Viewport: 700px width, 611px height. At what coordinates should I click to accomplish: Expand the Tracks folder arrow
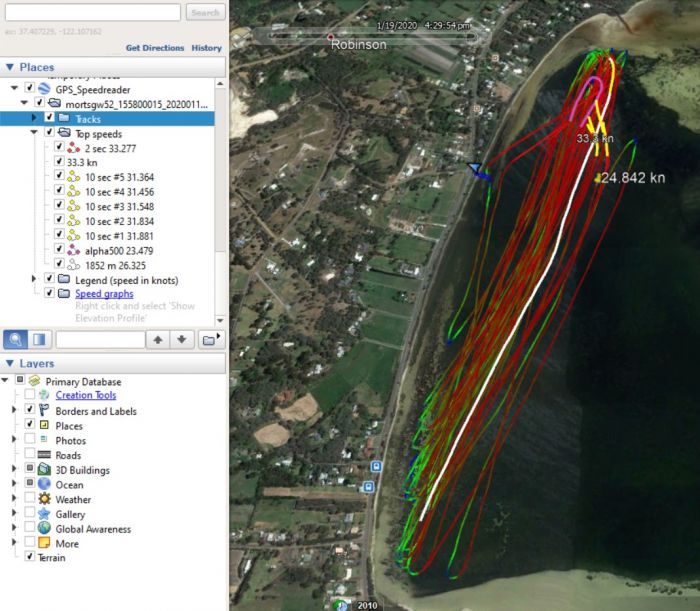pos(34,118)
